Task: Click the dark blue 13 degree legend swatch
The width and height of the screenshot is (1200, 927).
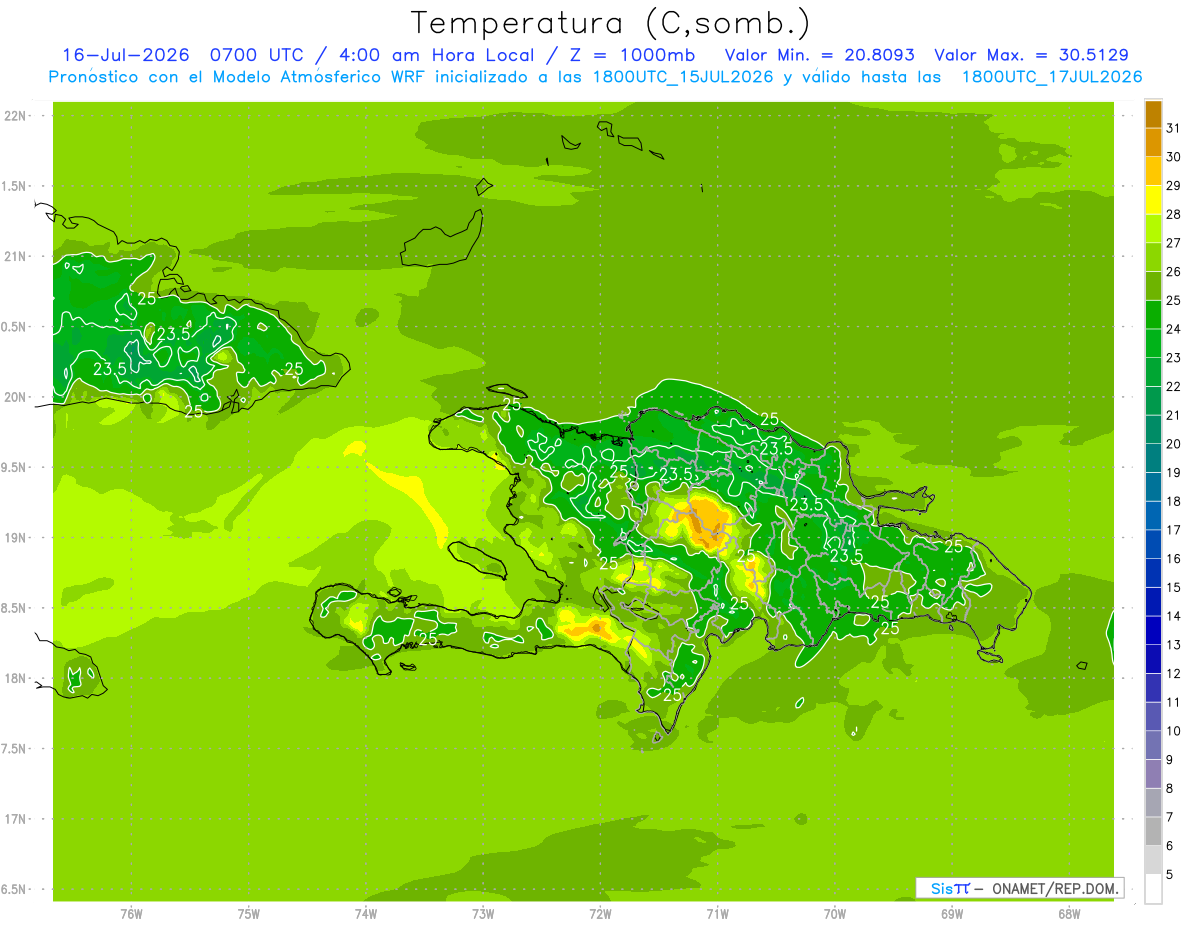Action: [x=1153, y=630]
